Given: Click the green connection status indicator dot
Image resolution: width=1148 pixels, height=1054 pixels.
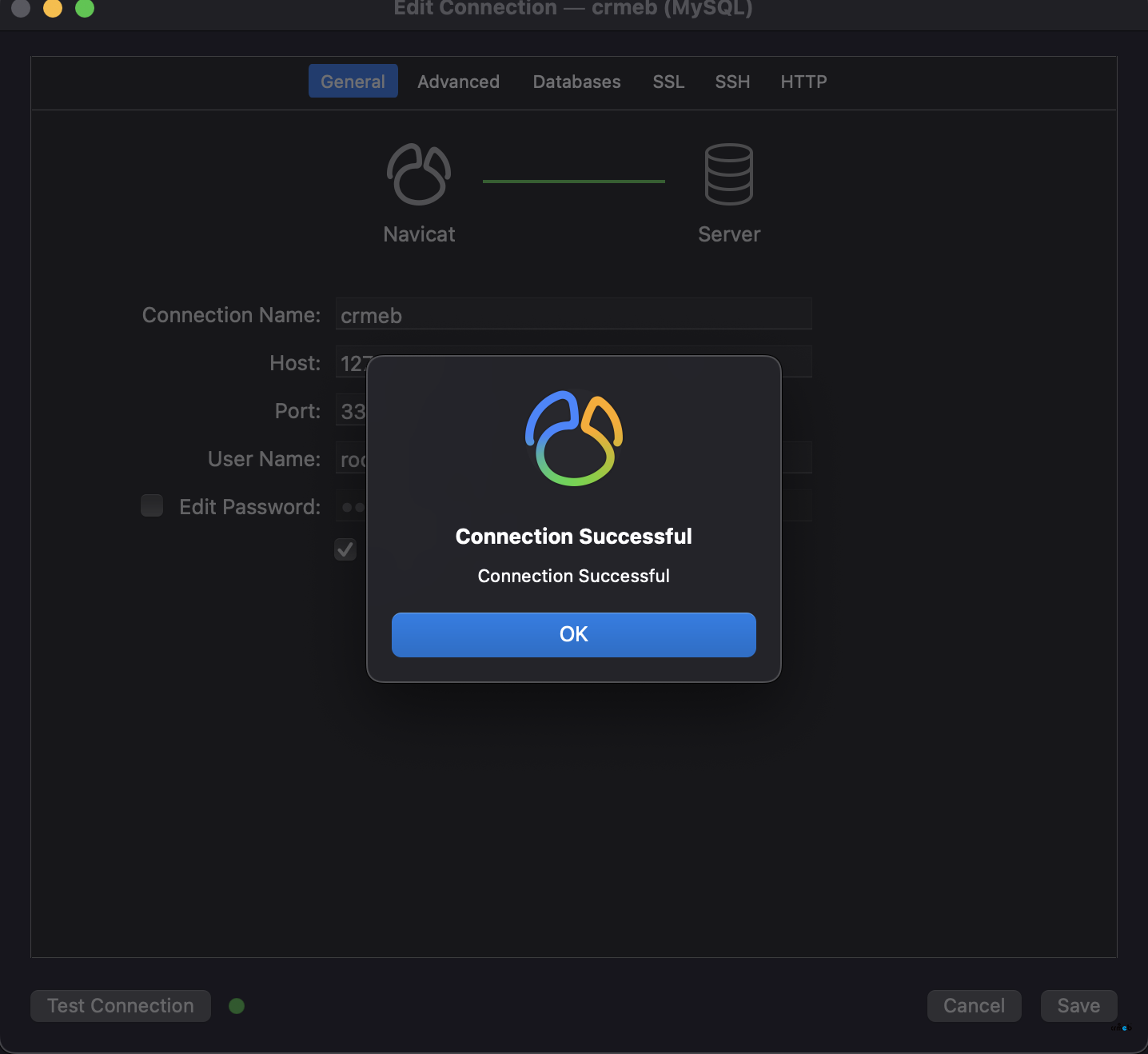Looking at the screenshot, I should tap(237, 1005).
